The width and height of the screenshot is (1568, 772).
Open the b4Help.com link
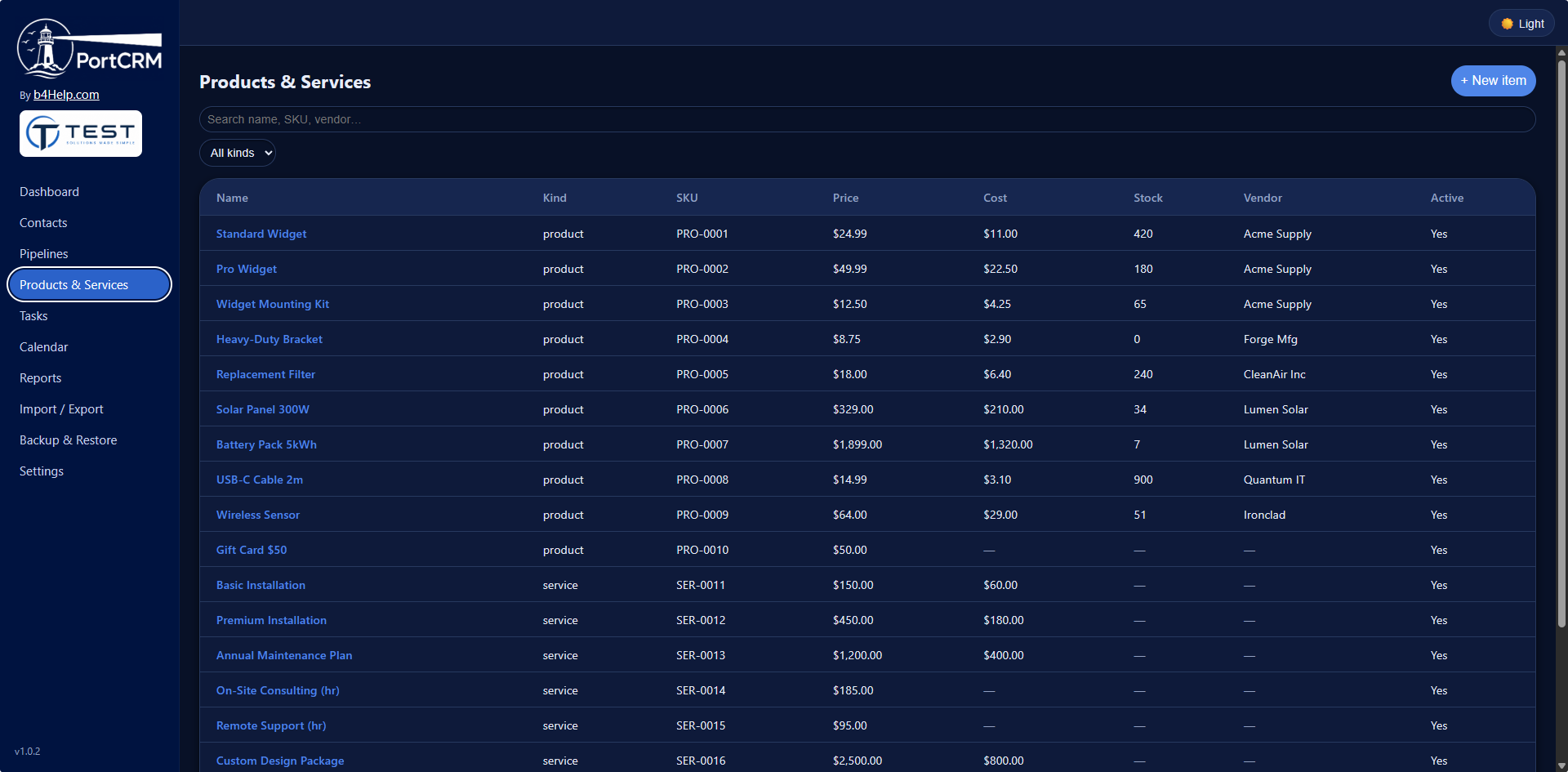[66, 95]
